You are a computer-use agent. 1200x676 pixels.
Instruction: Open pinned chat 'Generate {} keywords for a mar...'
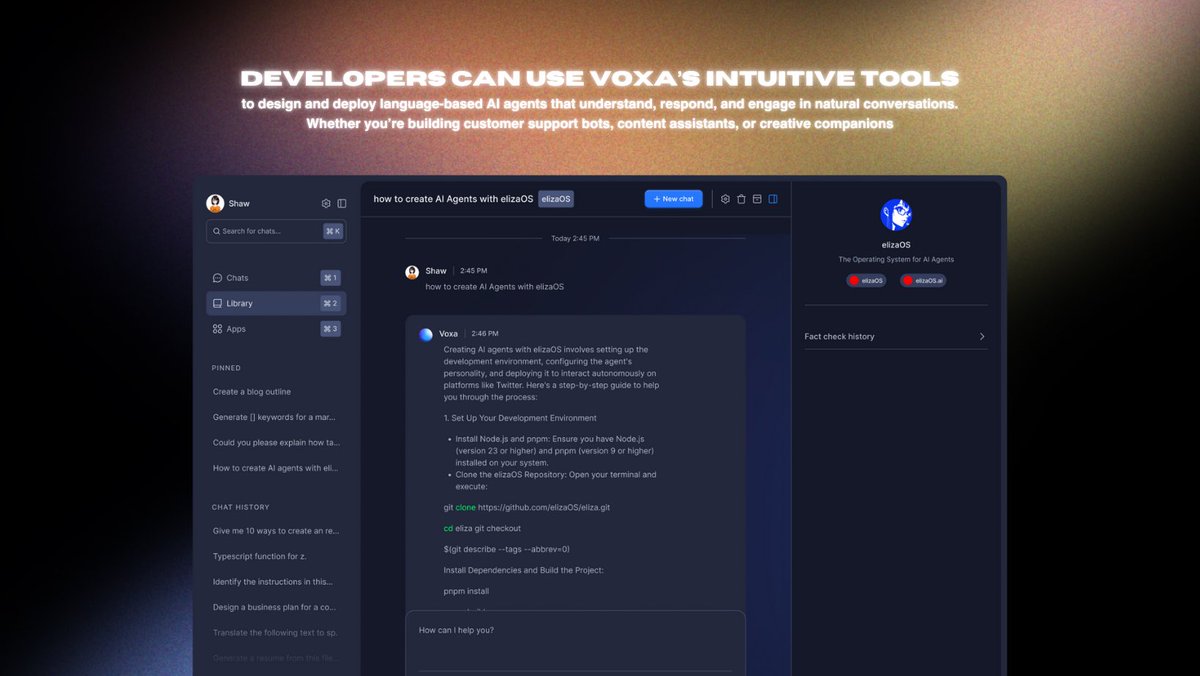point(274,417)
